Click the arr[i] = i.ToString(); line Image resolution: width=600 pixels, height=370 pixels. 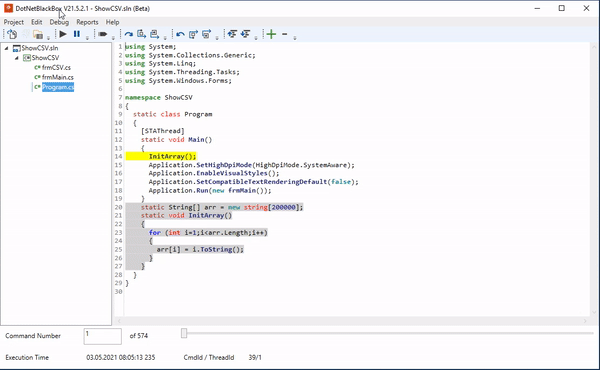pyautogui.click(x=200, y=249)
